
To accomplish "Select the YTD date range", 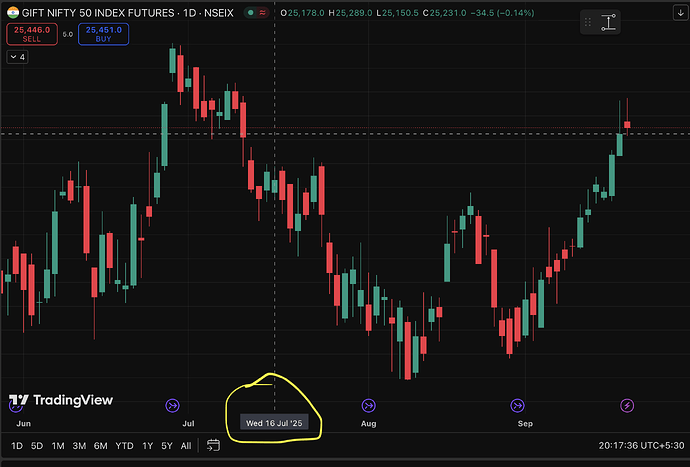I will tap(125, 446).
